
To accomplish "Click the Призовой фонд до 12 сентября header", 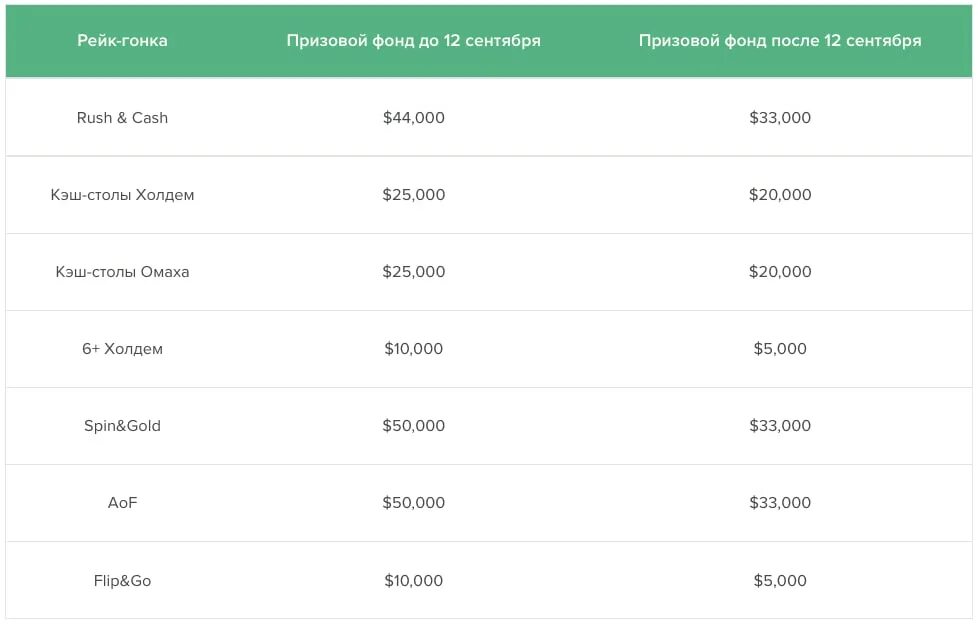I will pos(414,41).
